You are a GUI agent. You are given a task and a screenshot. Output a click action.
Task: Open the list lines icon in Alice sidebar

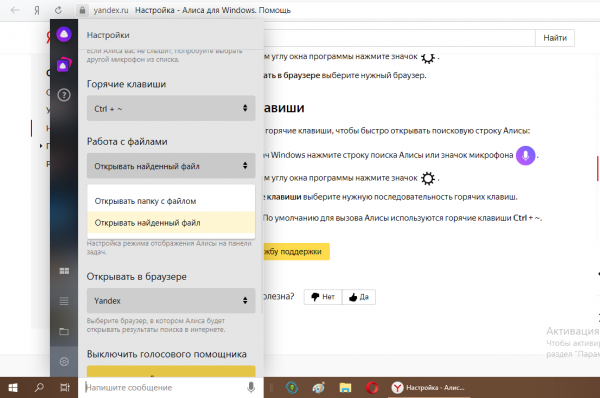64,301
